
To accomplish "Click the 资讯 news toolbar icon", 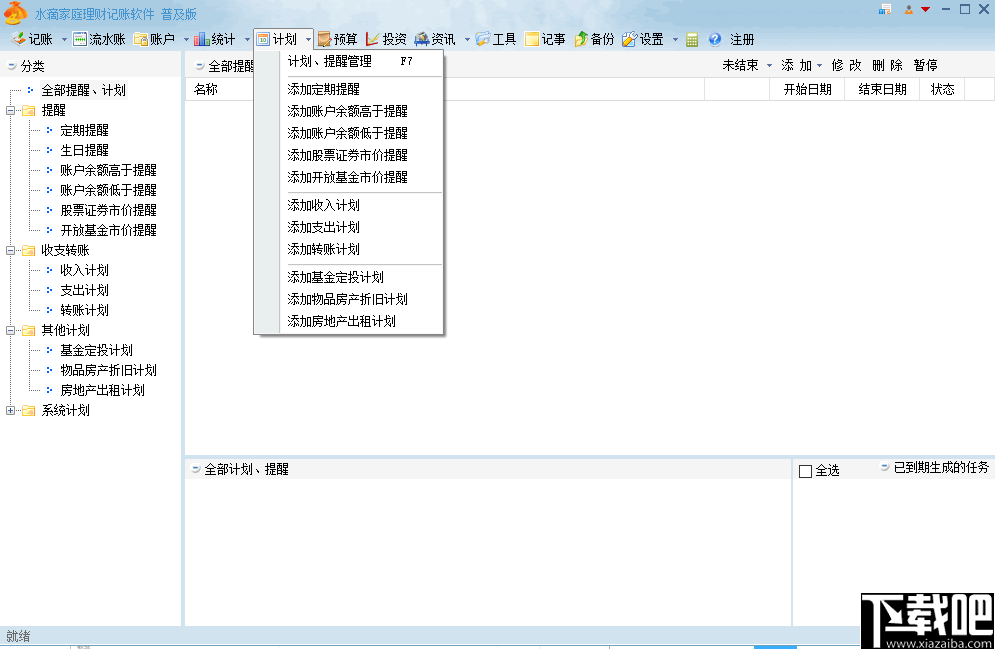I will 421,39.
